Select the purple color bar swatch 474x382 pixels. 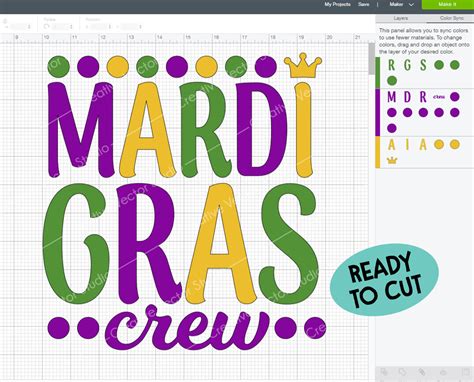[x=378, y=112]
